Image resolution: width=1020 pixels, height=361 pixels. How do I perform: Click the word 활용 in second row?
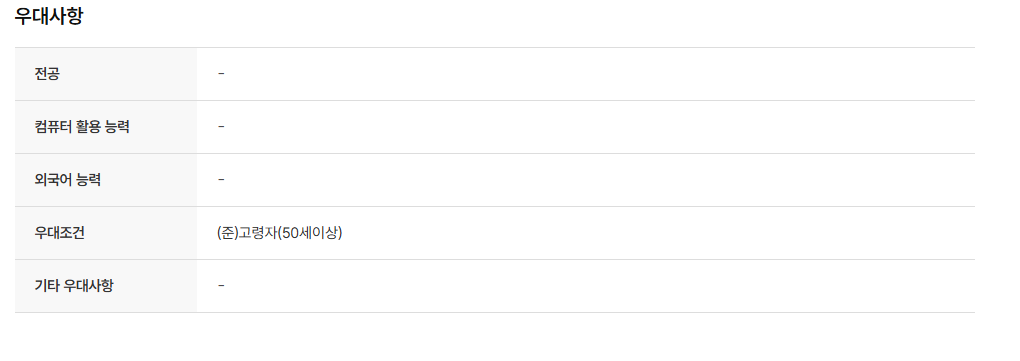tap(88, 127)
